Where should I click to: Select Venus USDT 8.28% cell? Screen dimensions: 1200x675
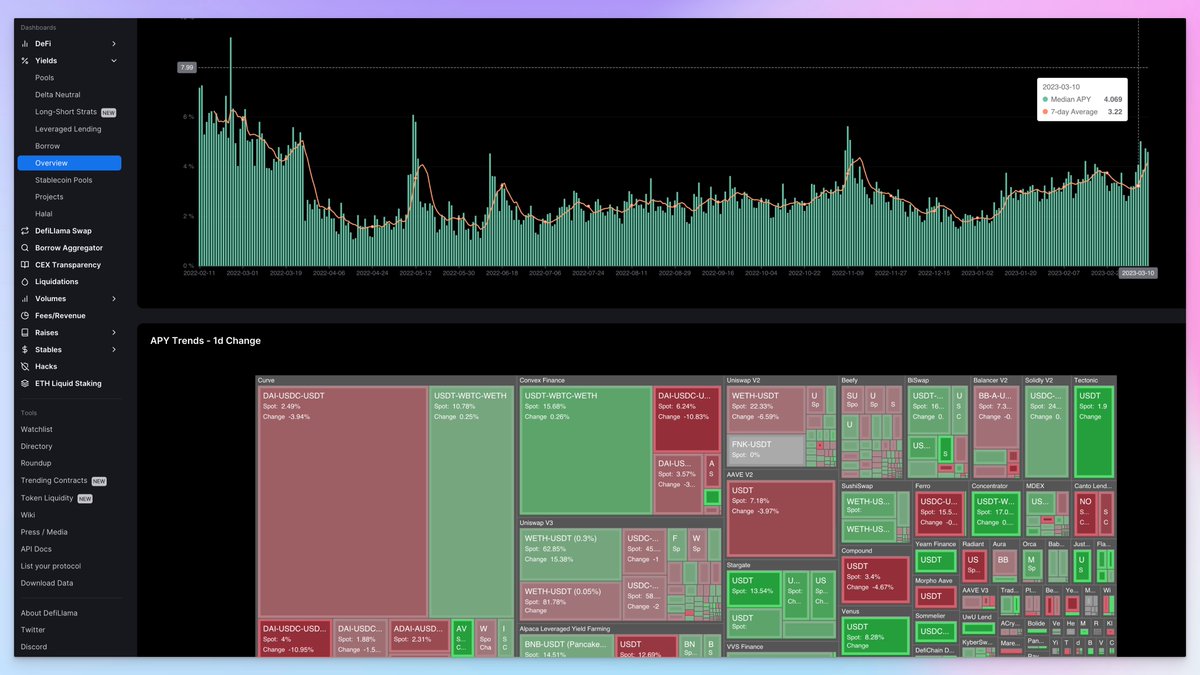point(875,635)
